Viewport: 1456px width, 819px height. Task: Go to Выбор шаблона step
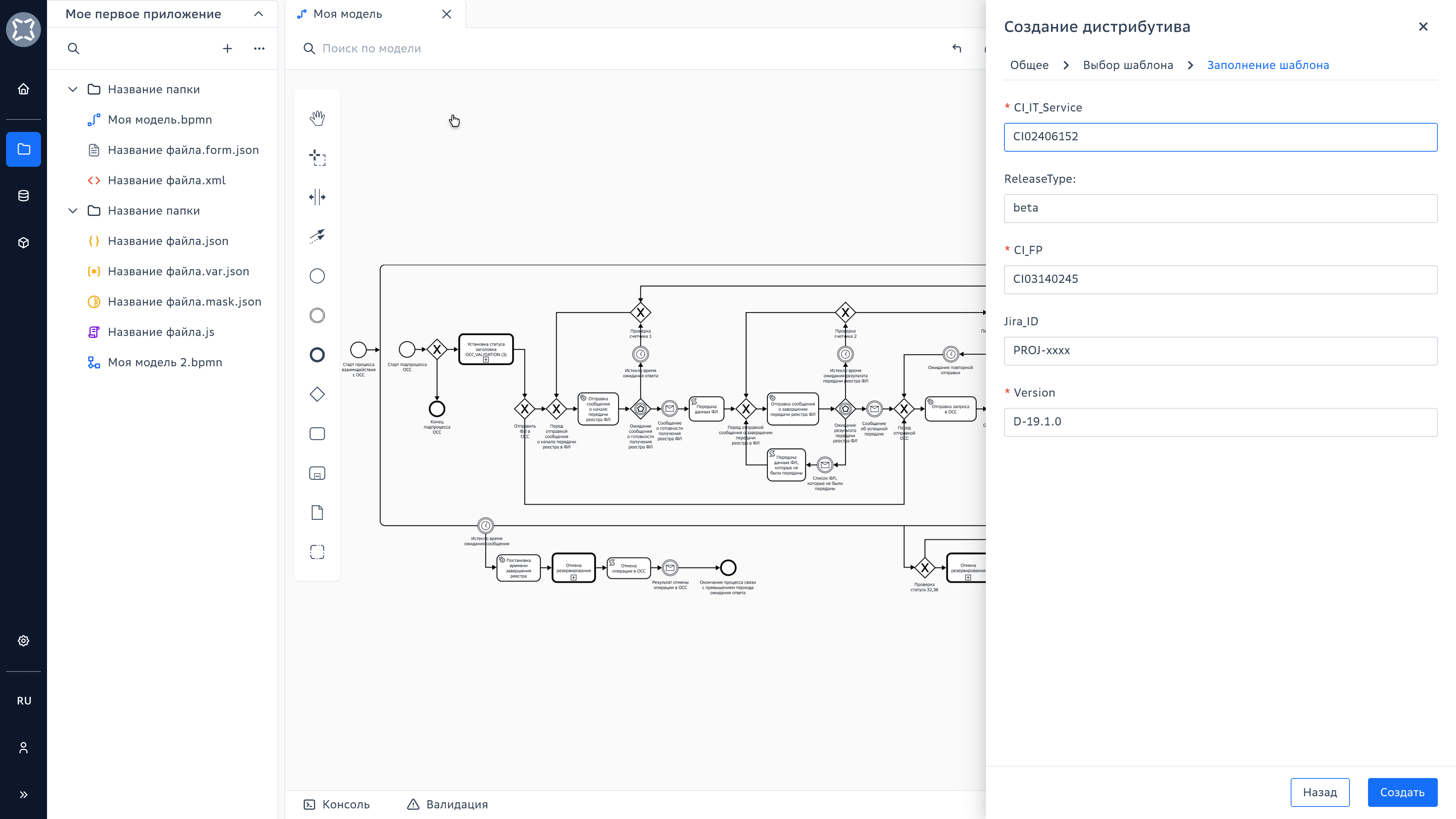coord(1128,65)
